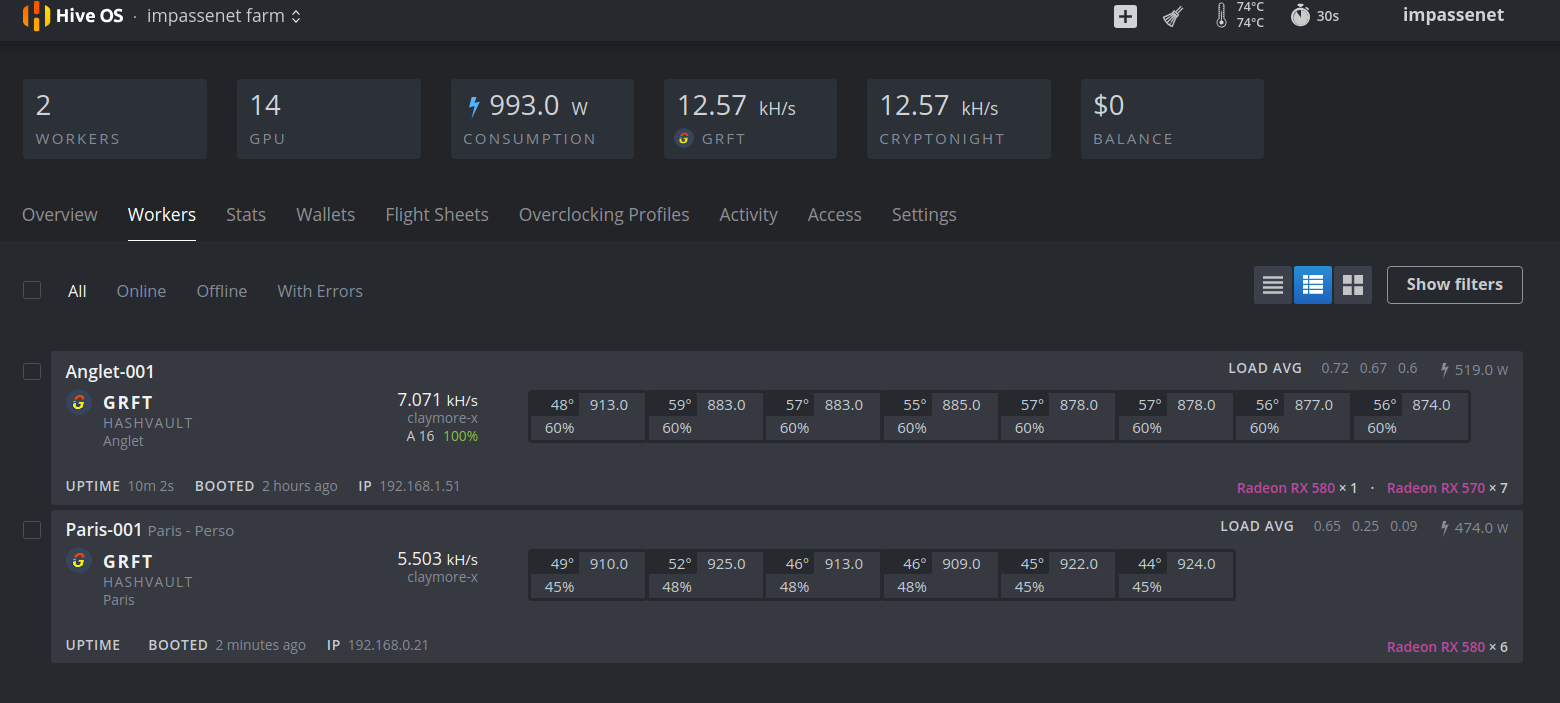The height and width of the screenshot is (703, 1560).
Task: Click the 7.071 kH/s hashrate value
Action: click(437, 400)
